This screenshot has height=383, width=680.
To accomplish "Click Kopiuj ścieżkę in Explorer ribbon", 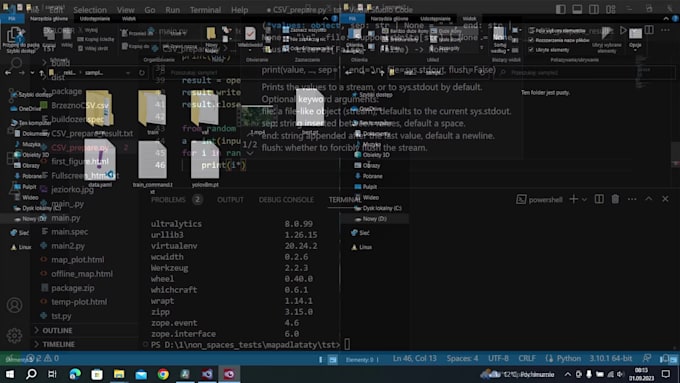I will (96, 39).
